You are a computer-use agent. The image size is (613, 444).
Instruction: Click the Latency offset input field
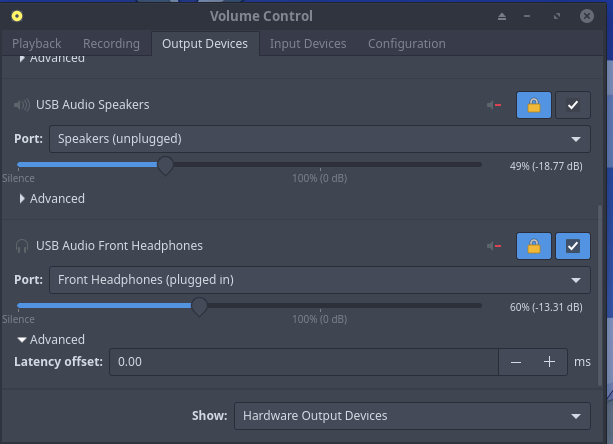(x=304, y=362)
